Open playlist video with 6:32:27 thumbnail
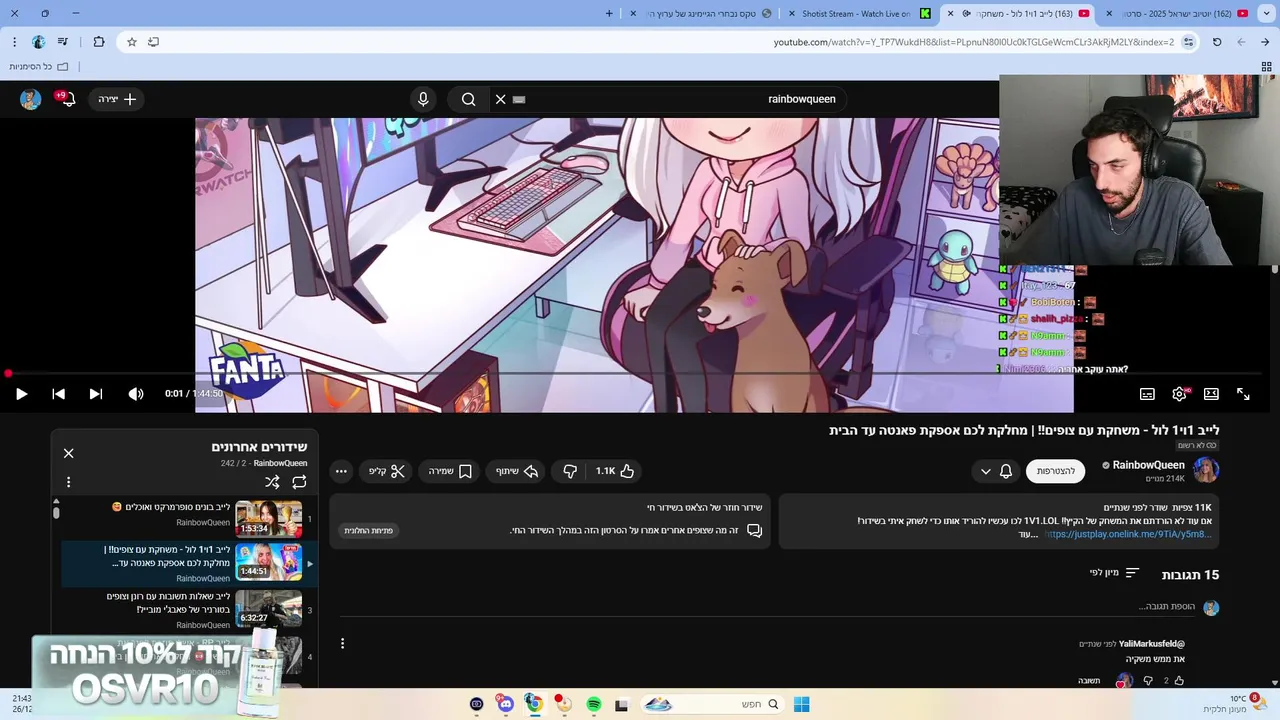The height and width of the screenshot is (720, 1280). (x=268, y=609)
